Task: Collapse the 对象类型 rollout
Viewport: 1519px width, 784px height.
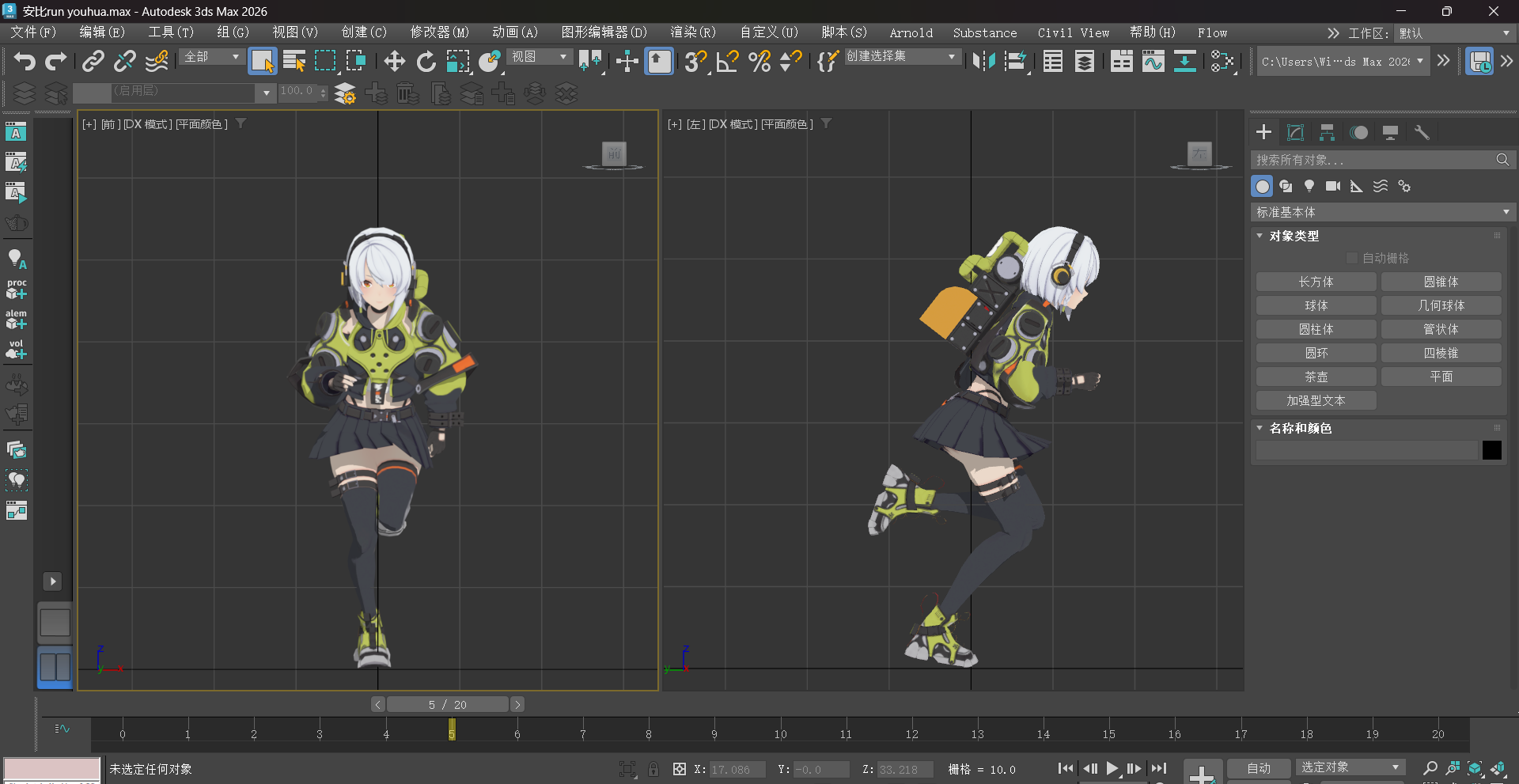Action: [1260, 236]
